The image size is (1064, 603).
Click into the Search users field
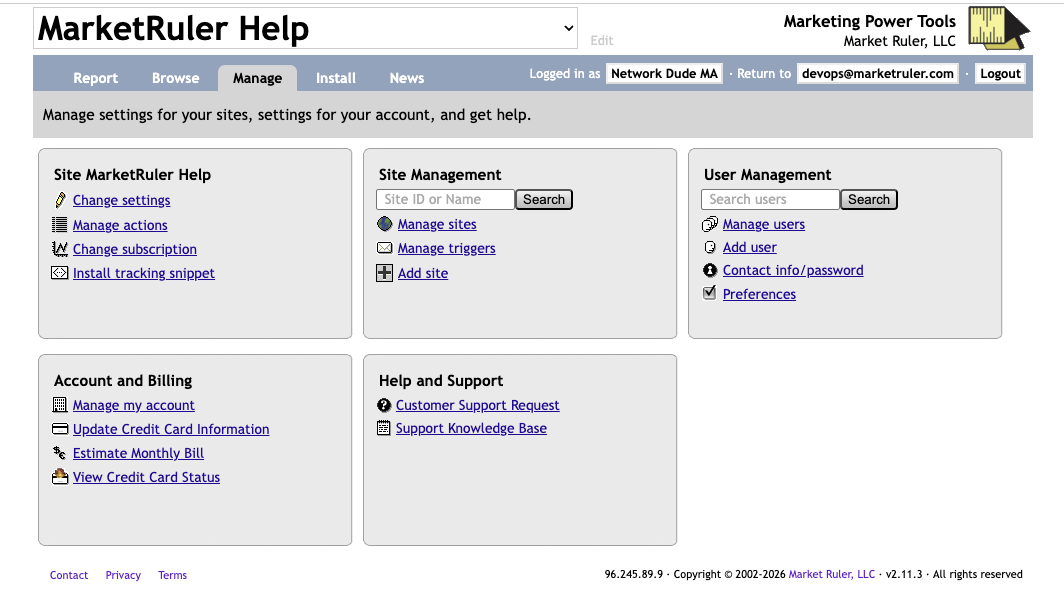770,199
